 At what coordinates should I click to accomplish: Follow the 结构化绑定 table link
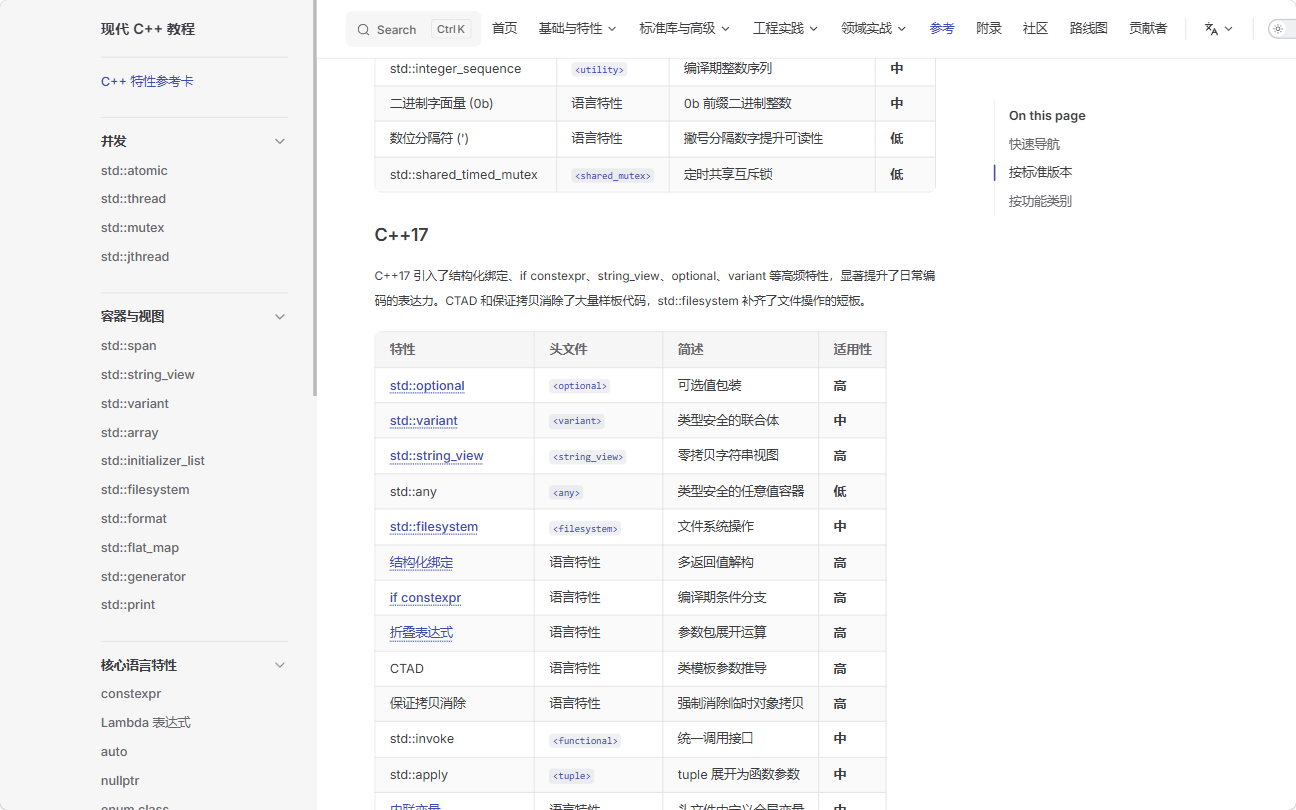[421, 563]
